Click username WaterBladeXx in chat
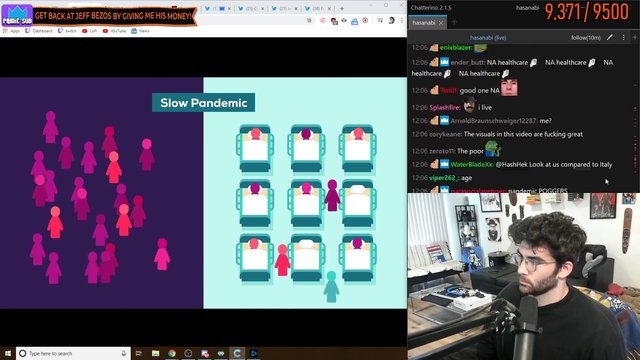Viewport: 640px width, 360px height. pos(472,164)
